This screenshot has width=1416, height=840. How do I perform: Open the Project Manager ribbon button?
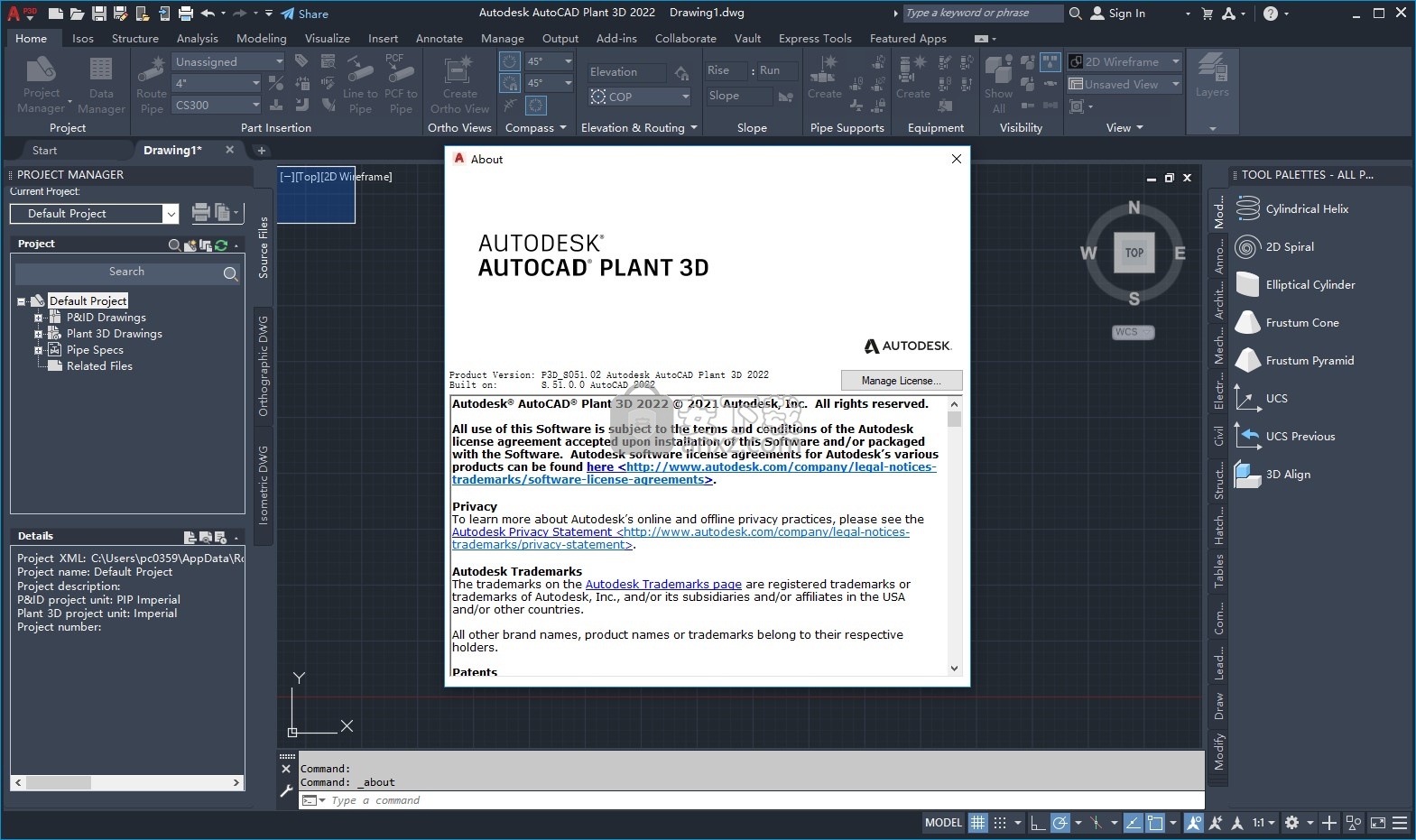[x=42, y=85]
